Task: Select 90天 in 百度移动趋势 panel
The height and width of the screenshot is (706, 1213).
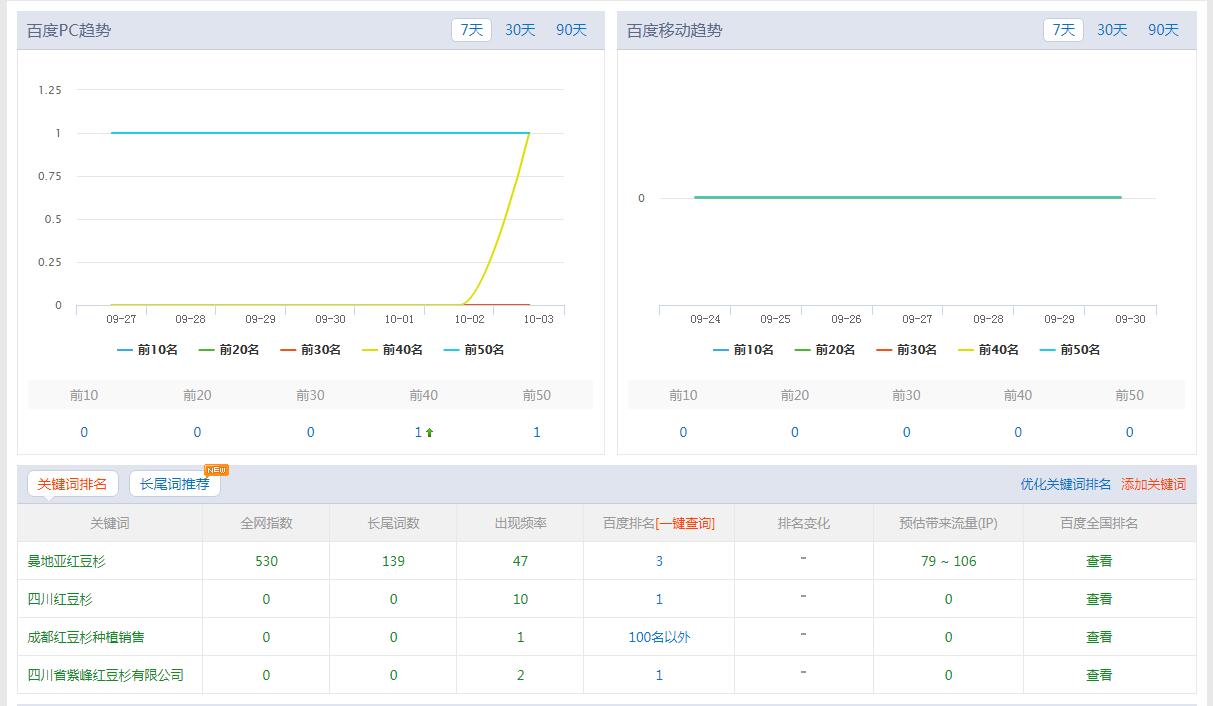Action: [x=1163, y=30]
